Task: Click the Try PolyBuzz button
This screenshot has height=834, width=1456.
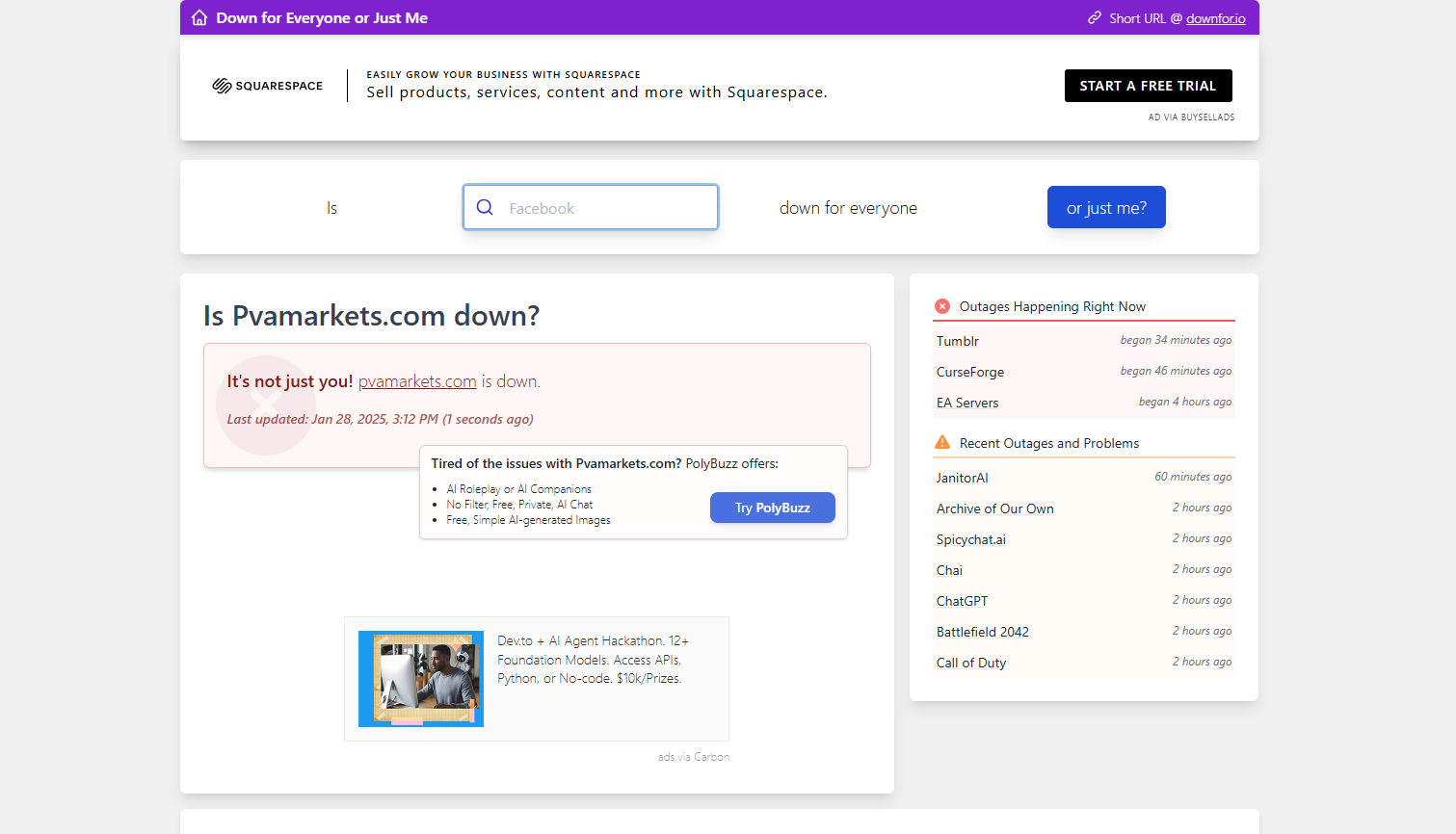Action: point(773,508)
